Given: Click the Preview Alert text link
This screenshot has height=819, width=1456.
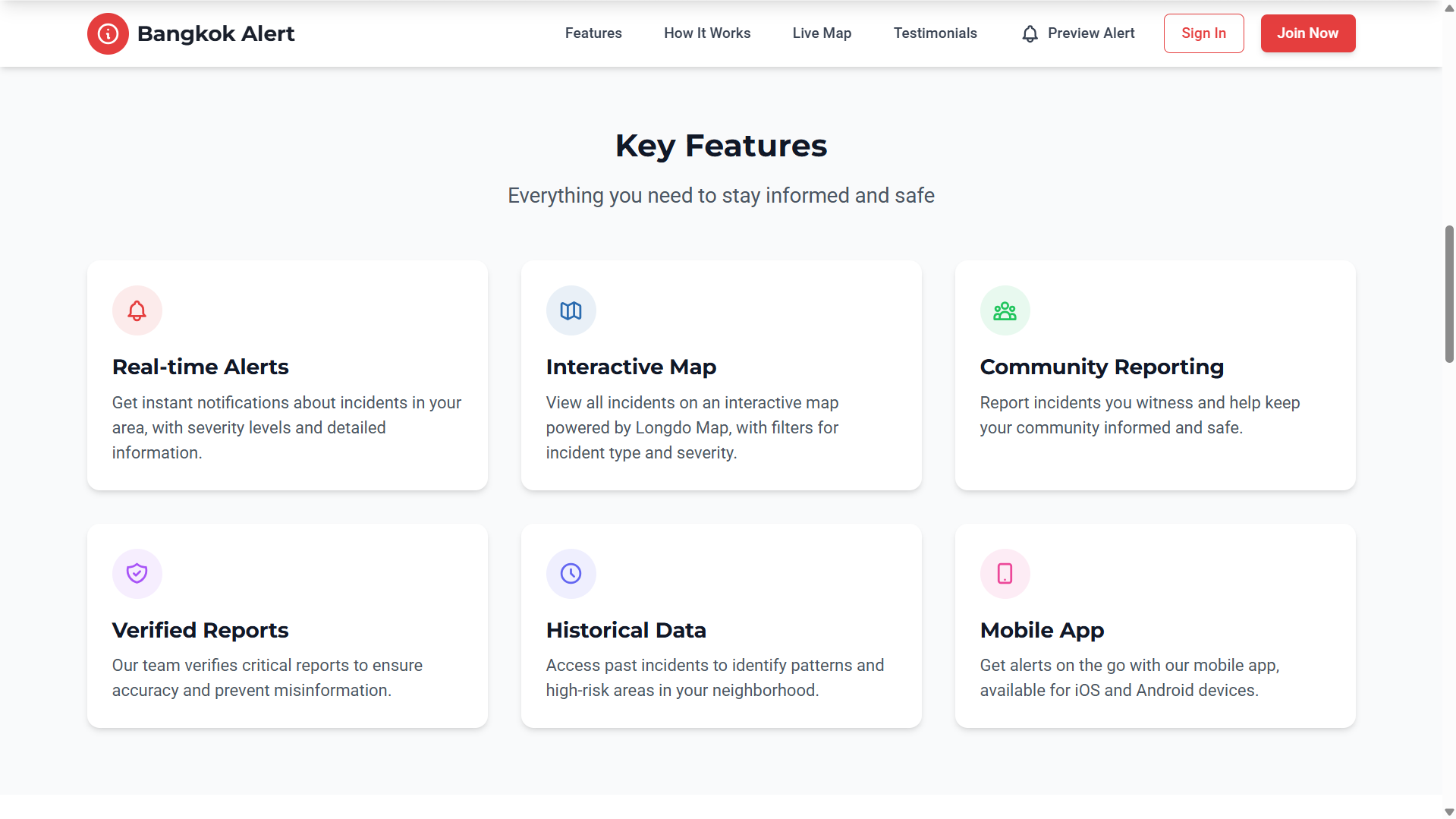Looking at the screenshot, I should [x=1090, y=33].
